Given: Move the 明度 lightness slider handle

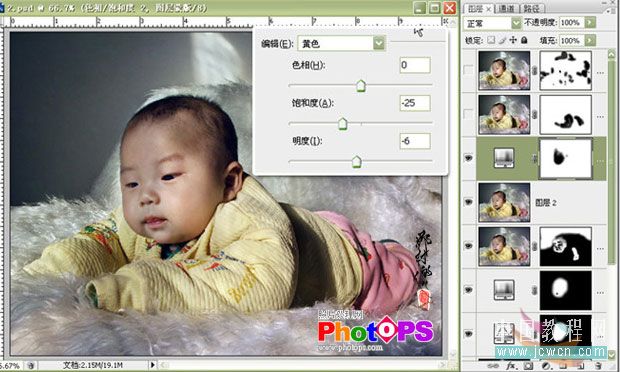Looking at the screenshot, I should [x=357, y=162].
